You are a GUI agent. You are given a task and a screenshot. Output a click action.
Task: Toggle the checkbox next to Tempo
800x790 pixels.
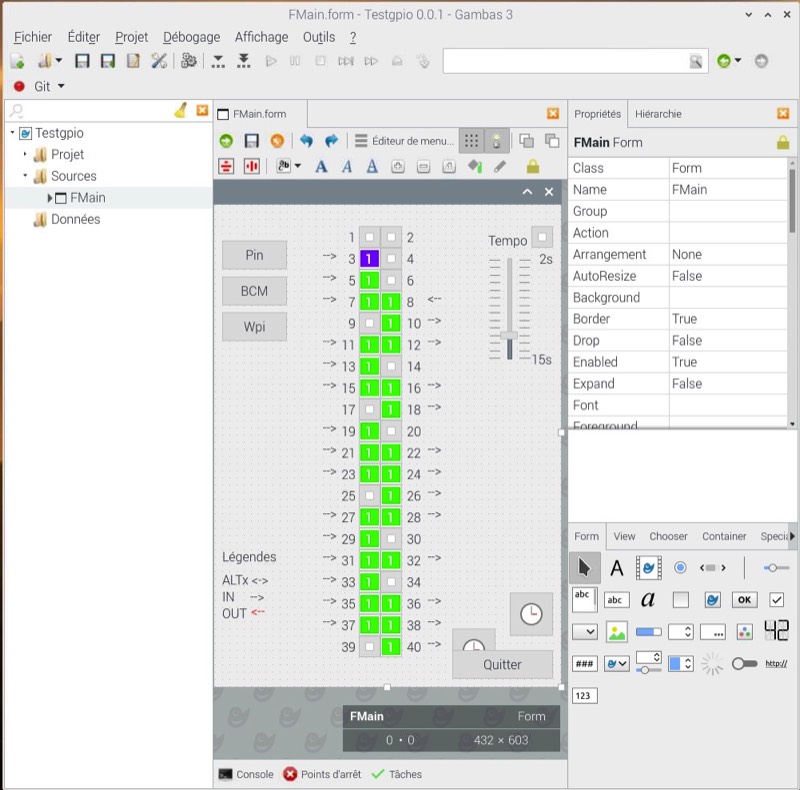(541, 238)
